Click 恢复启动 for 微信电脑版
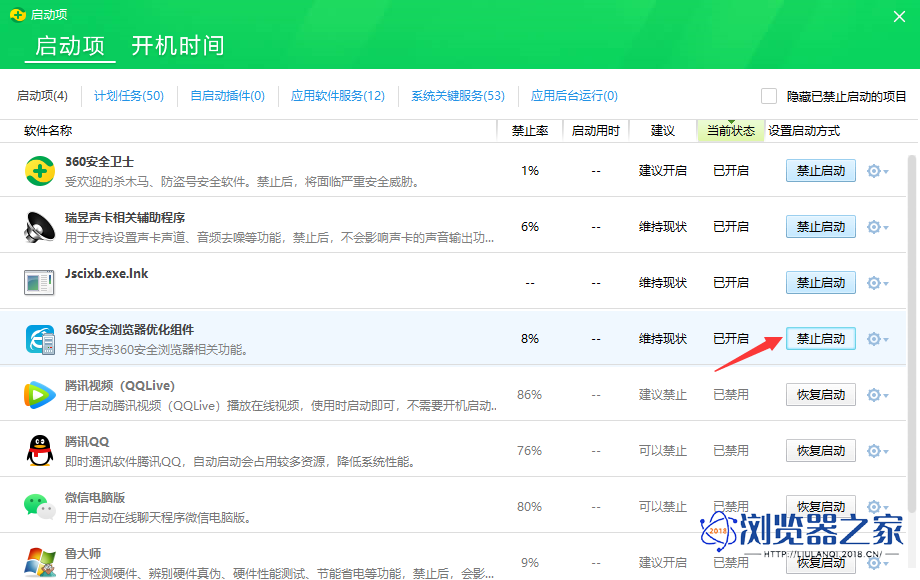 coord(820,506)
